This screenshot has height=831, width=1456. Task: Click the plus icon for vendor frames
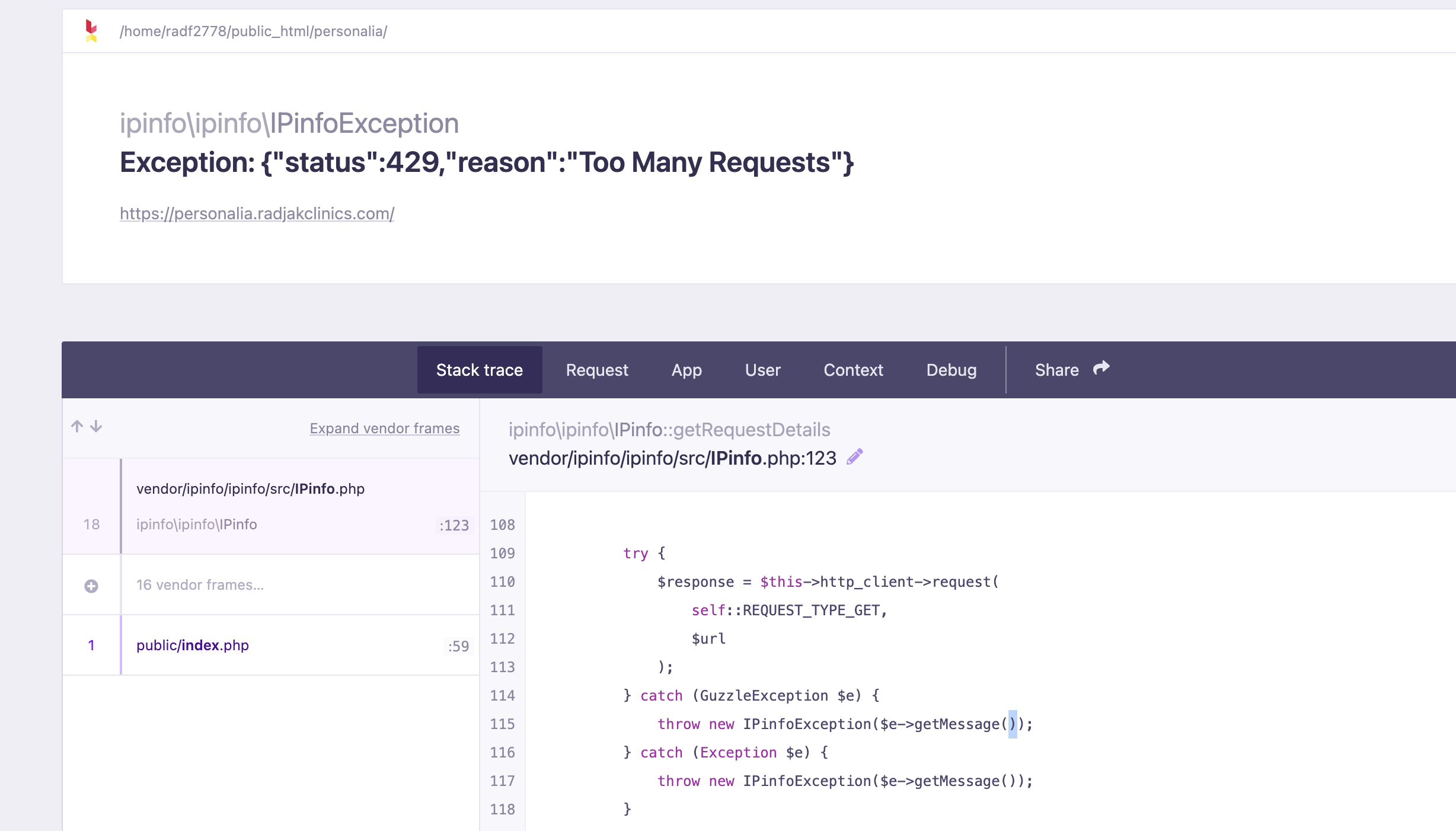(x=91, y=586)
